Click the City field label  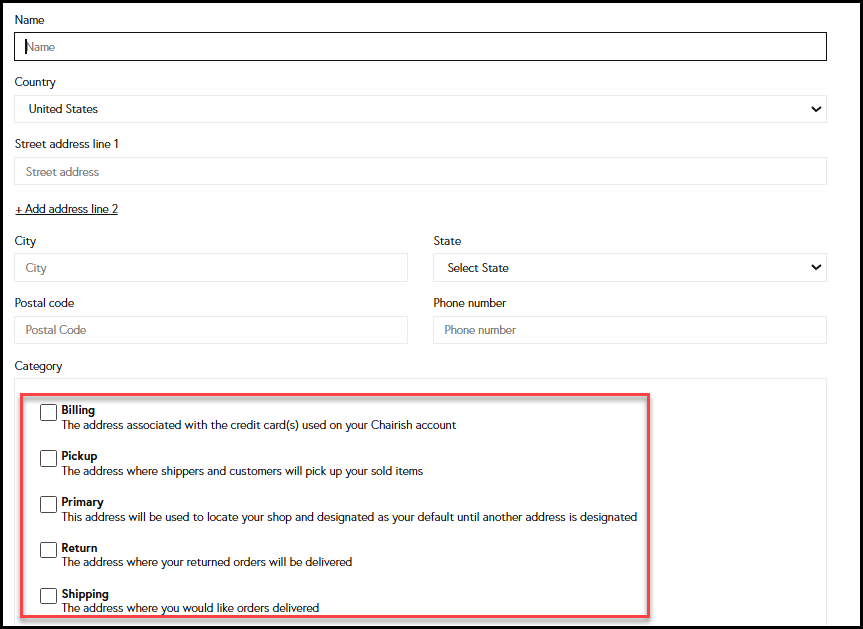[x=25, y=242]
